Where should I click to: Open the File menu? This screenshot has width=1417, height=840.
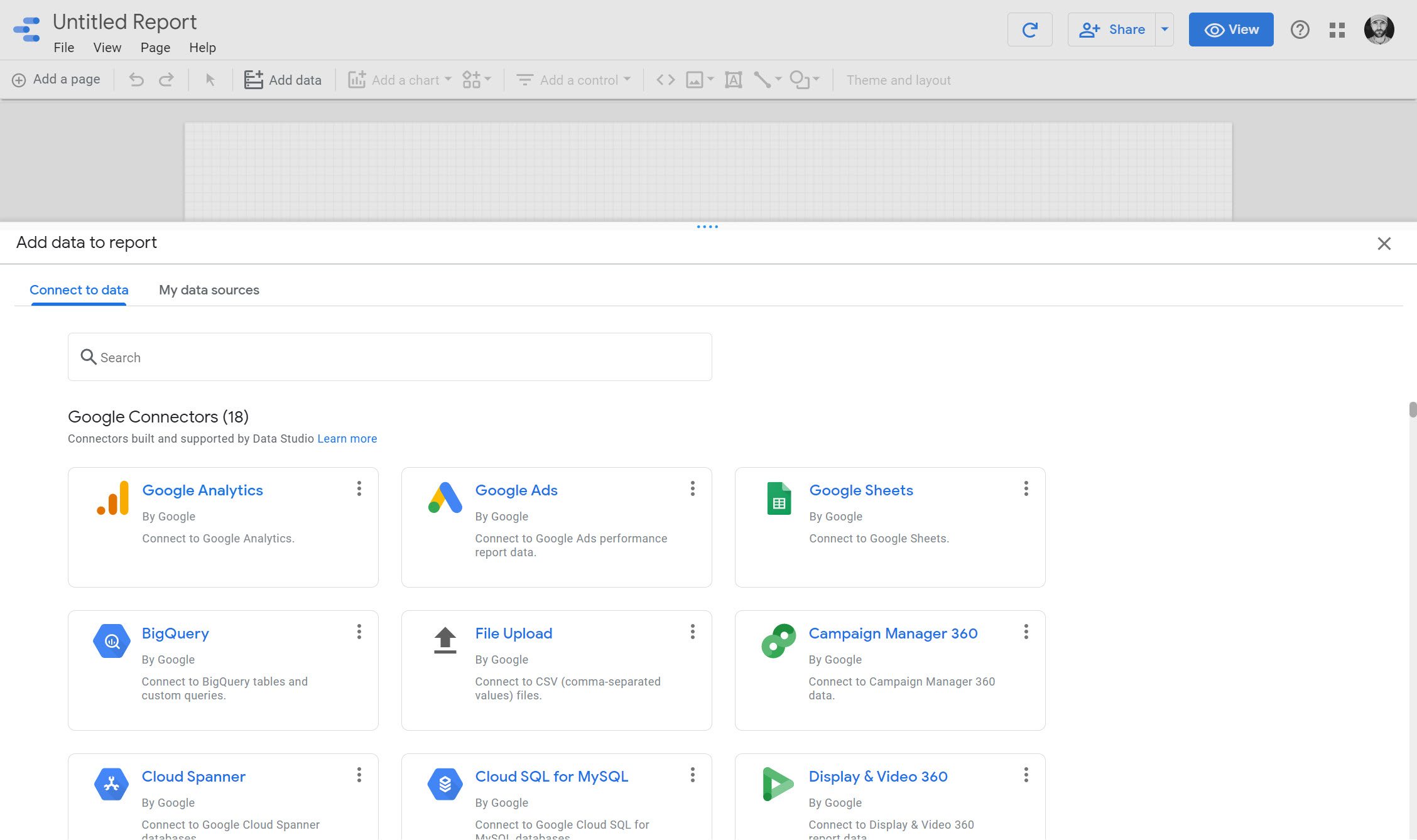click(64, 48)
